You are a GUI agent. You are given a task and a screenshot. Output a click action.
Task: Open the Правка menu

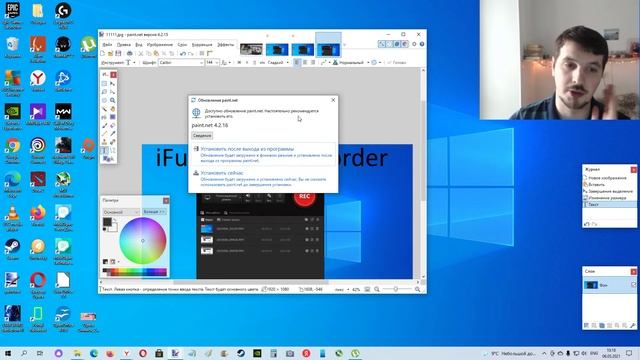pos(124,44)
